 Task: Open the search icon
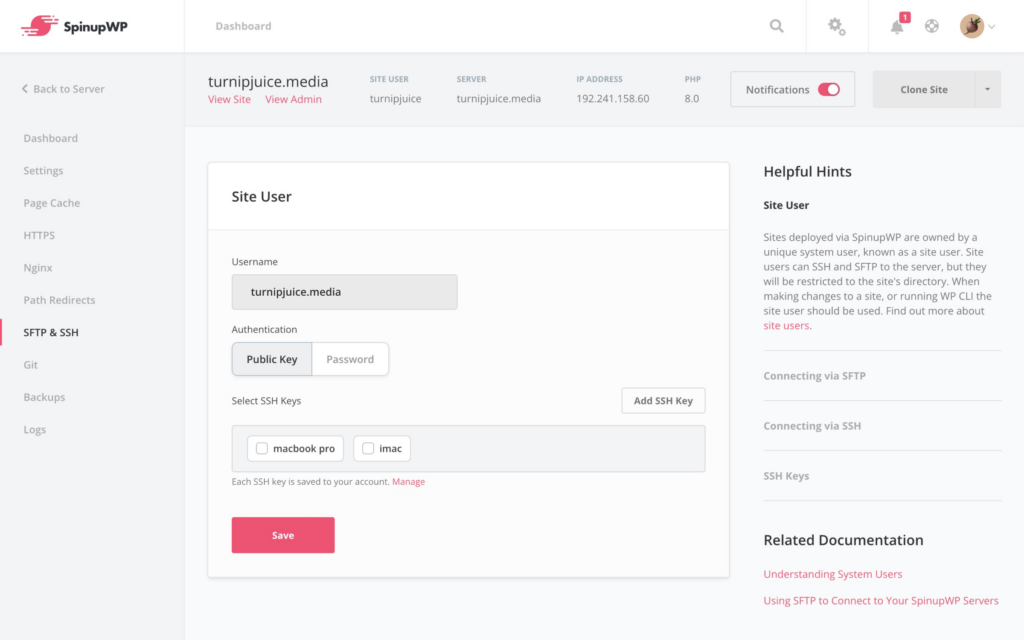[x=776, y=26]
